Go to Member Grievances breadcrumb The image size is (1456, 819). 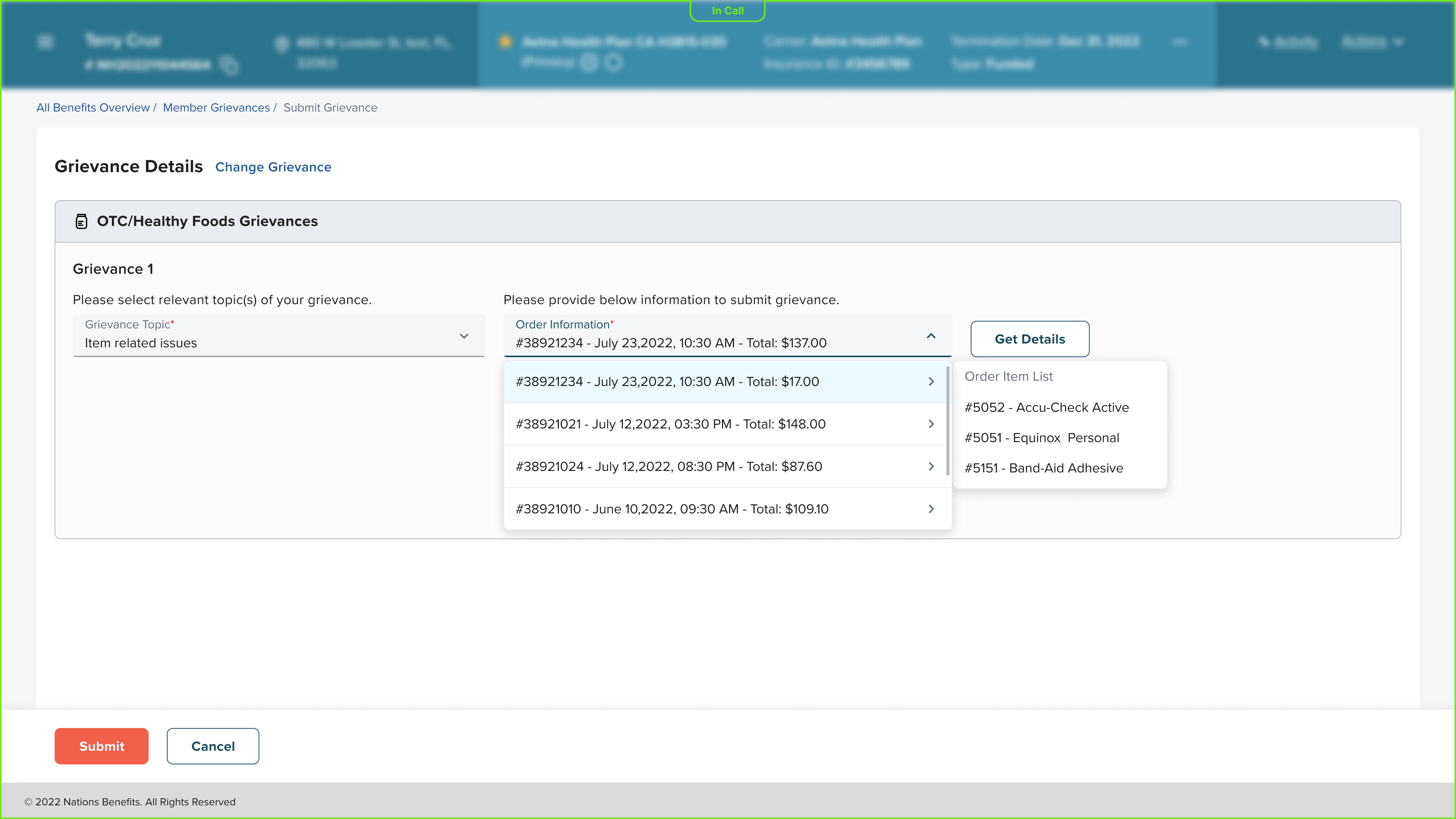click(x=216, y=107)
